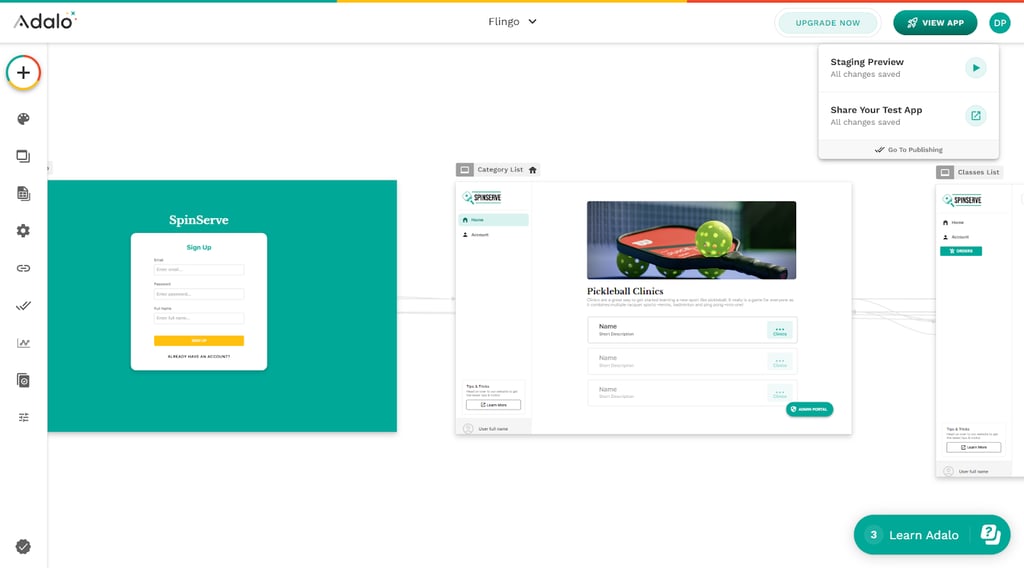Click SpinServe title on the signup screen
Viewport: 1024px width, 568px height.
click(x=199, y=220)
